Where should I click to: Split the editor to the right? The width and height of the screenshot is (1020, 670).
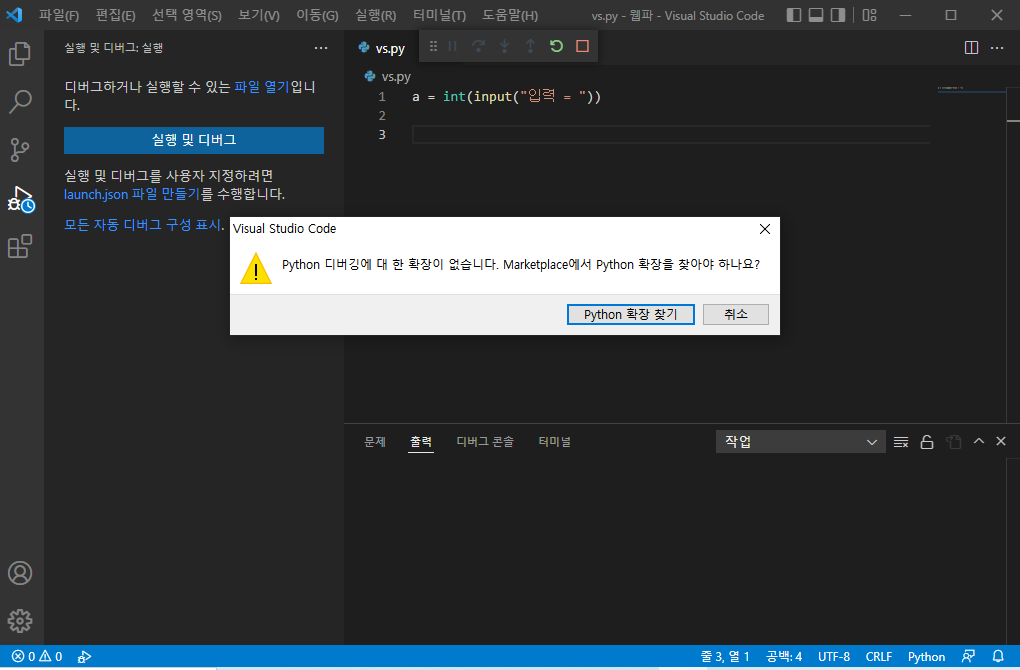971,47
